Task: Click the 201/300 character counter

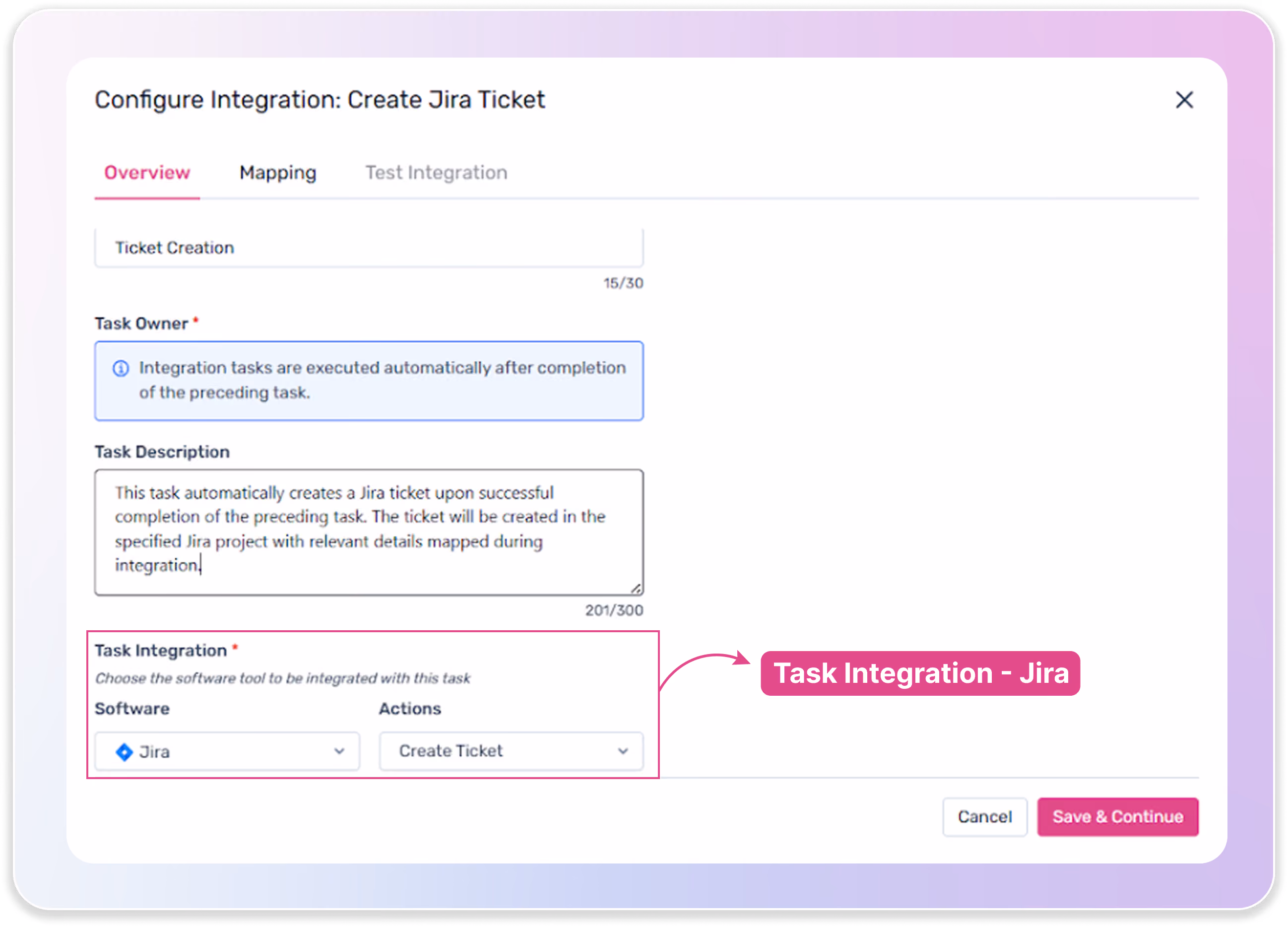Action: [x=614, y=610]
